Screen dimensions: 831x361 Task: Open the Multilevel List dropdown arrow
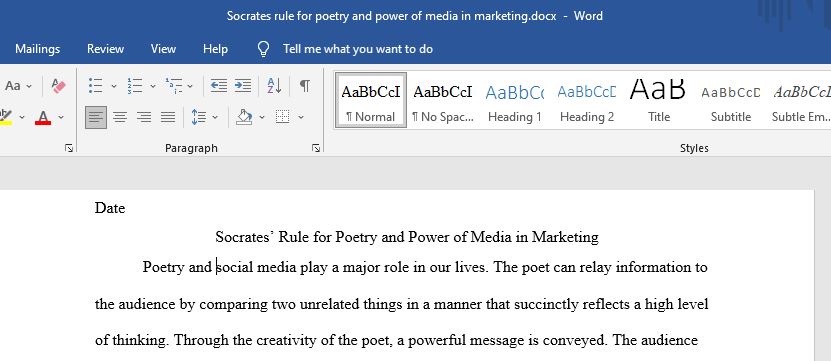(x=190, y=86)
